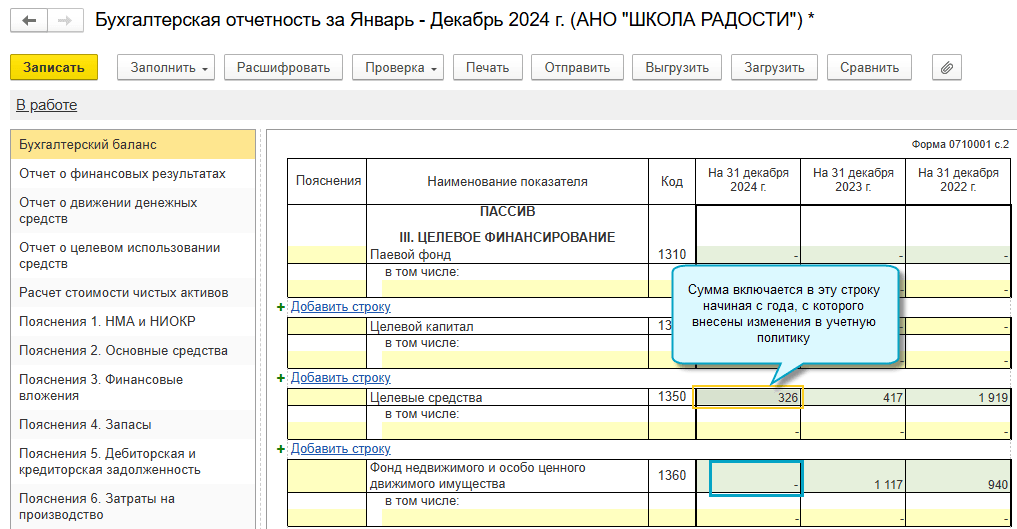Image resolution: width=1017 pixels, height=529 pixels.
Task: Click the 1 117 cell for 2023
Action: [853, 478]
